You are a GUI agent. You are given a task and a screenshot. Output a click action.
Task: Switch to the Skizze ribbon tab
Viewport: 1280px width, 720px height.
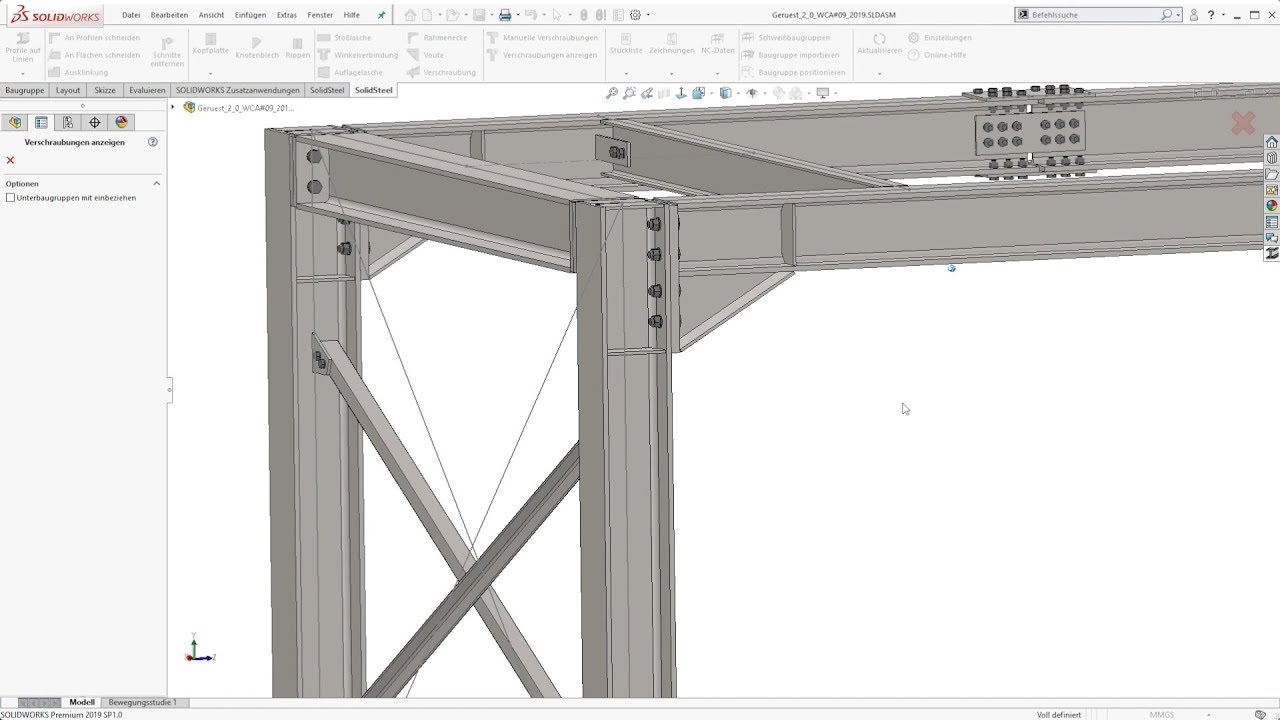pos(105,90)
